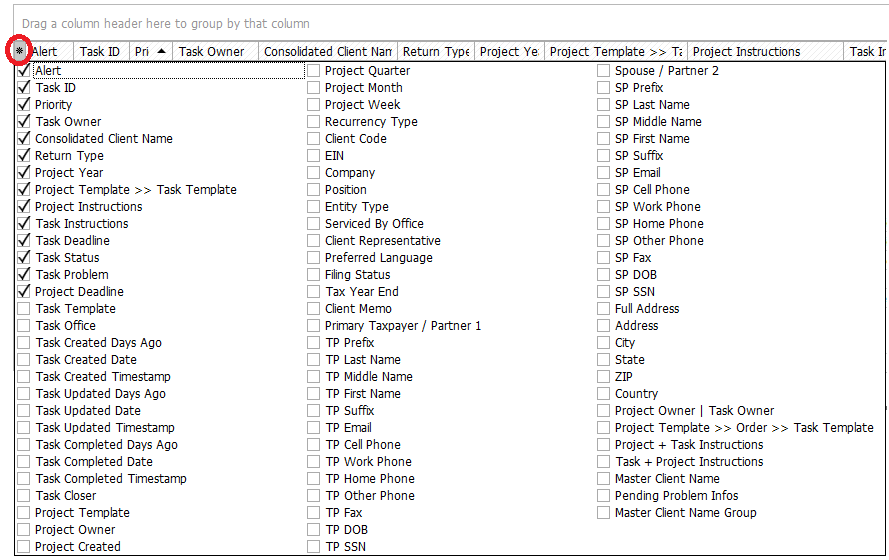889x560 pixels.
Task: Check Task Completed Date option
Action: click(24, 462)
